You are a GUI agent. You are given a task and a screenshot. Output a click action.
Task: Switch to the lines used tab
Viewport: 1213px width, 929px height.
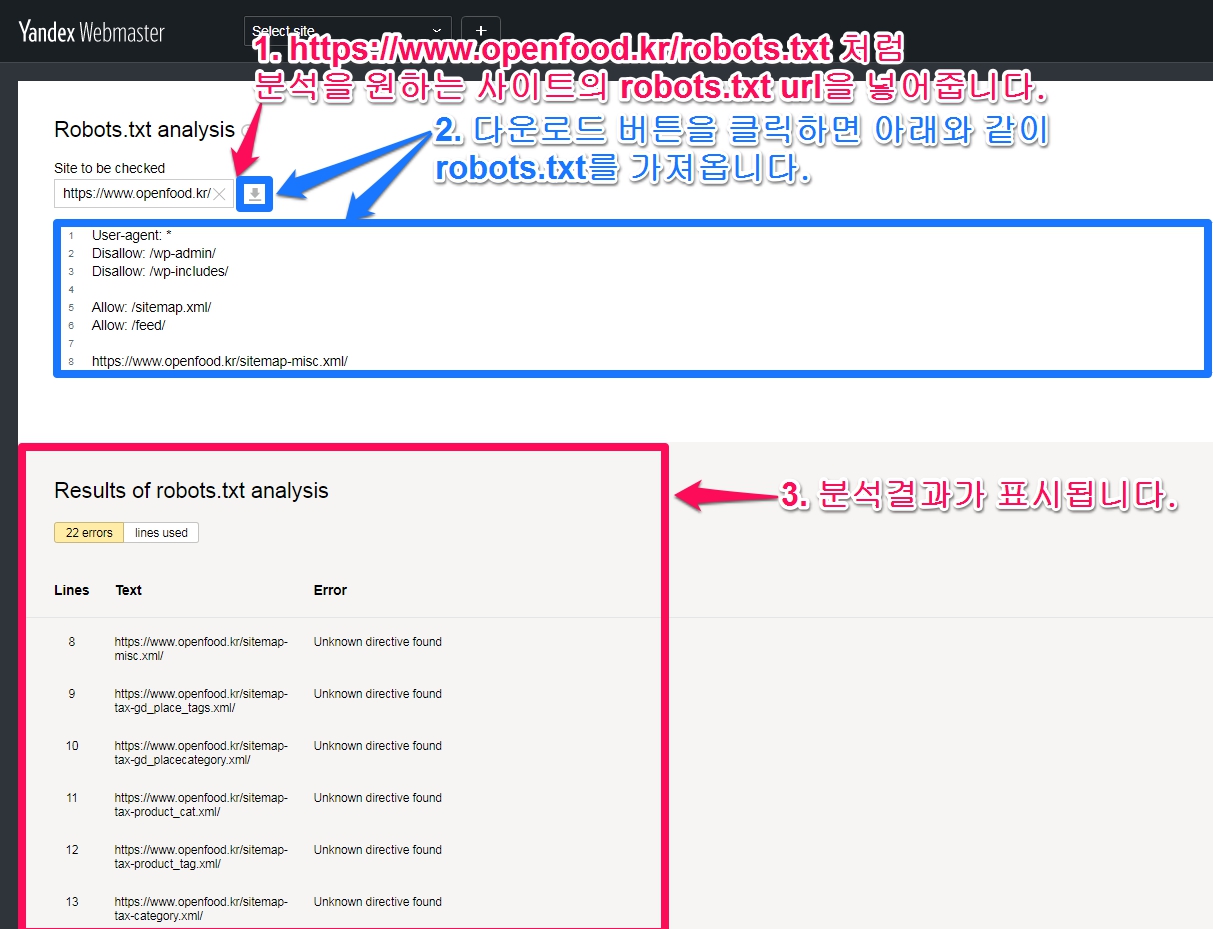pos(161,533)
